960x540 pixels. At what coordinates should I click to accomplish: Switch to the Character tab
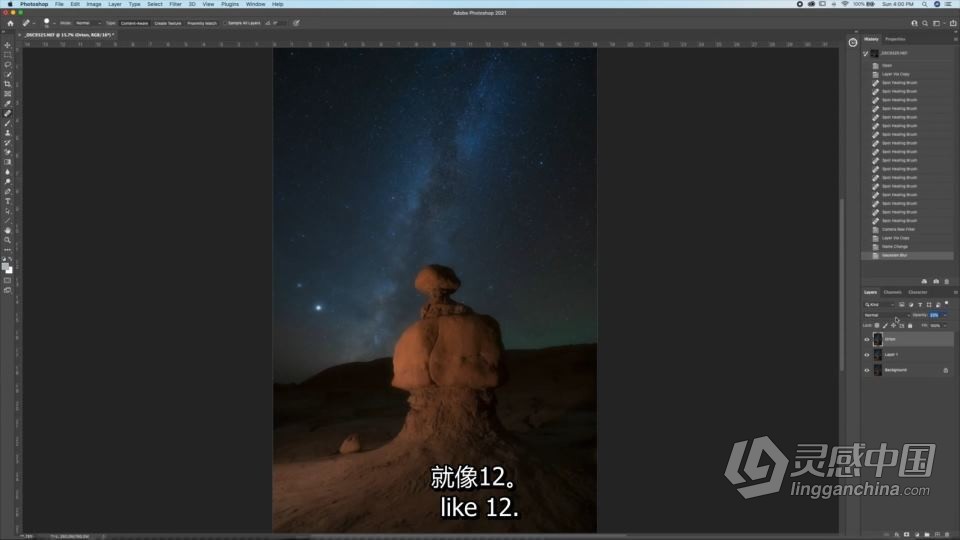point(917,293)
